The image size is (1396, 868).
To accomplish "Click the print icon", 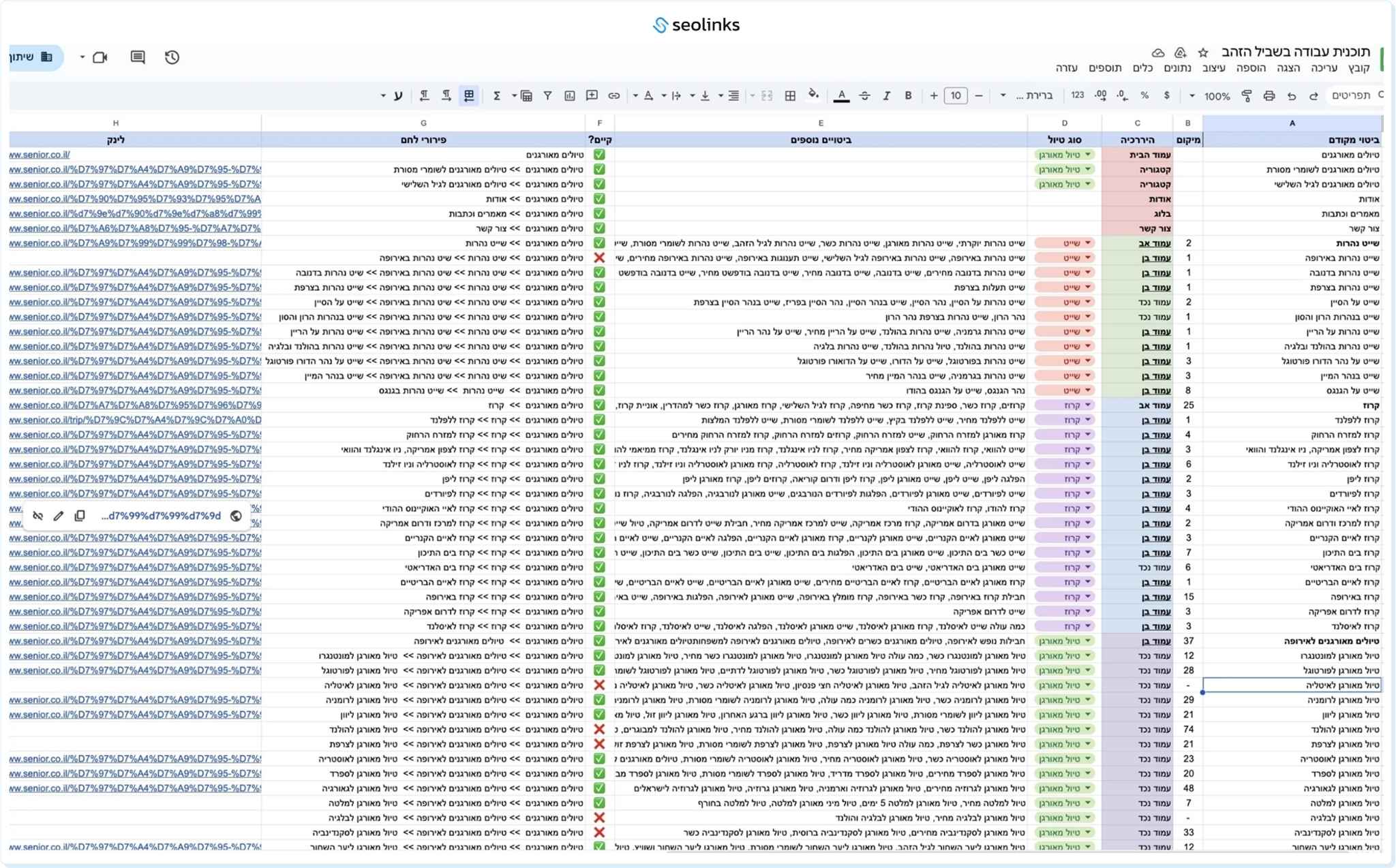I will coord(1269,96).
